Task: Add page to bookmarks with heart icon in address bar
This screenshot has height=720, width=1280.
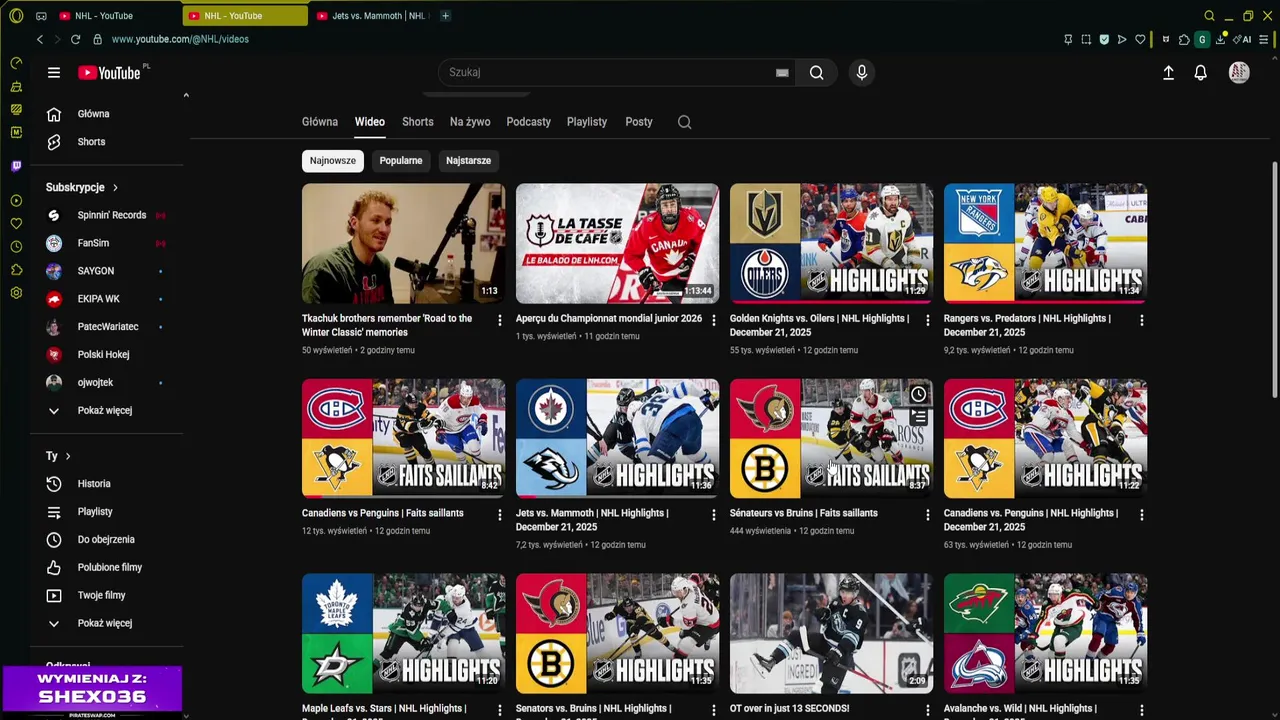Action: 1140,39
